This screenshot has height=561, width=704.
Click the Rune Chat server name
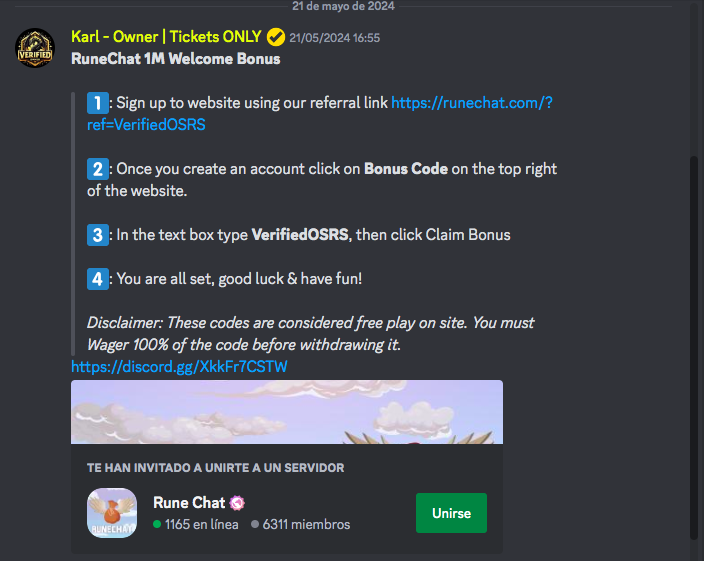pos(189,503)
